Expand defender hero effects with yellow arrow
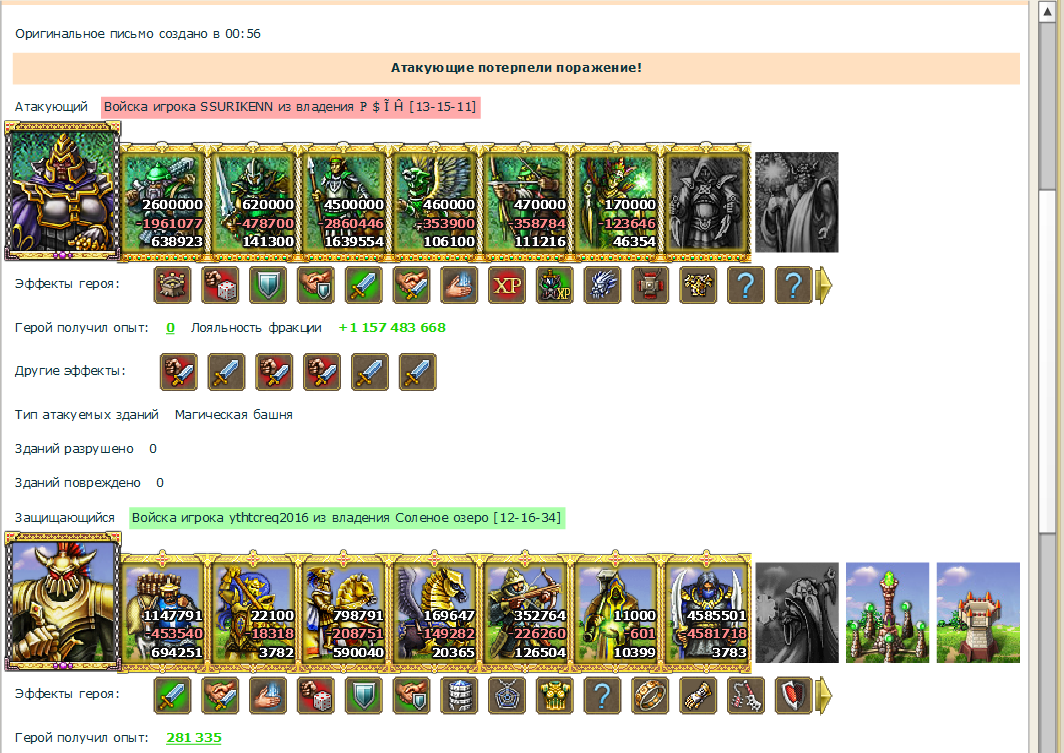Image resolution: width=1064 pixels, height=753 pixels. 823,695
